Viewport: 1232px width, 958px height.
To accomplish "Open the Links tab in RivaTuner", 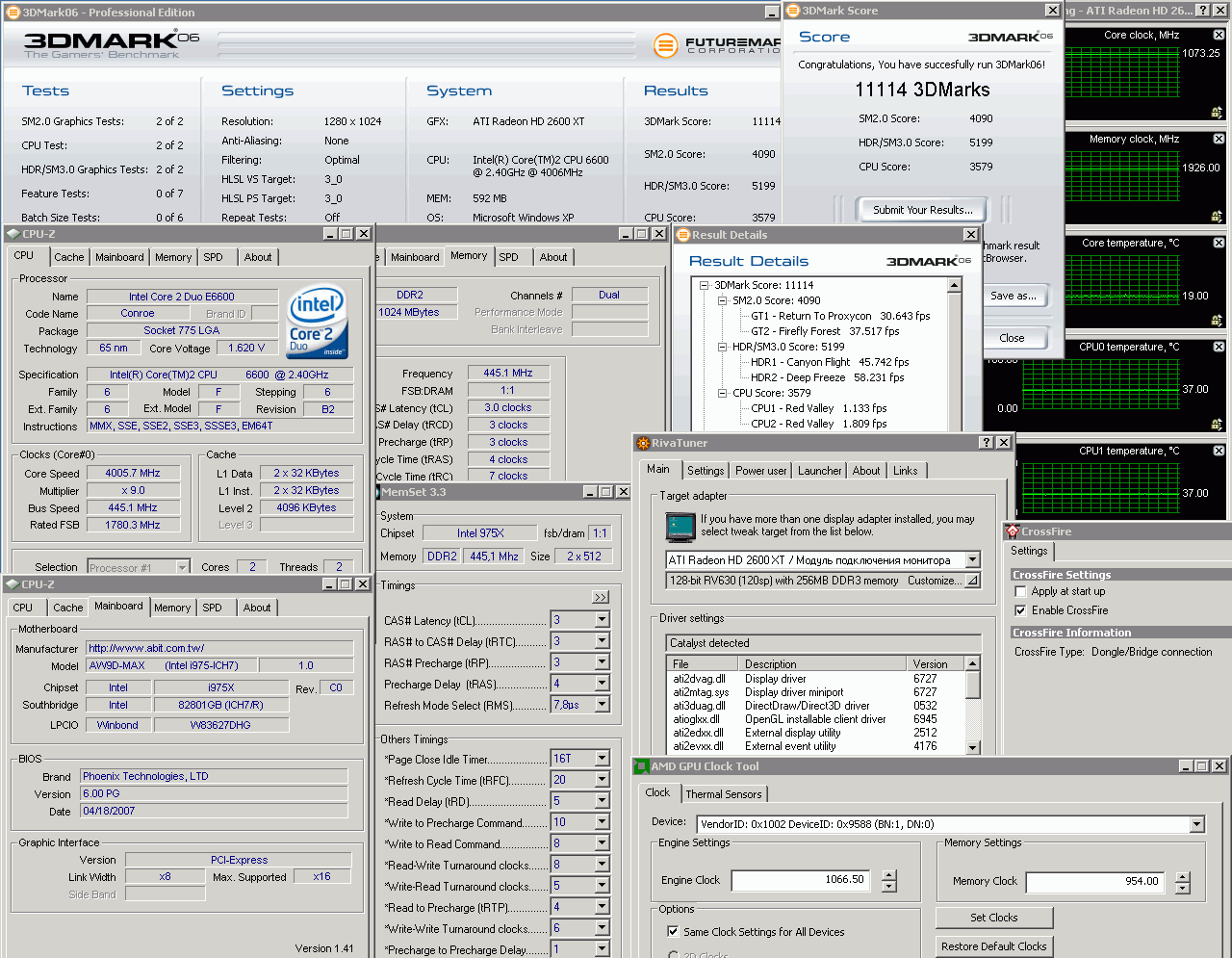I will 905,471.
